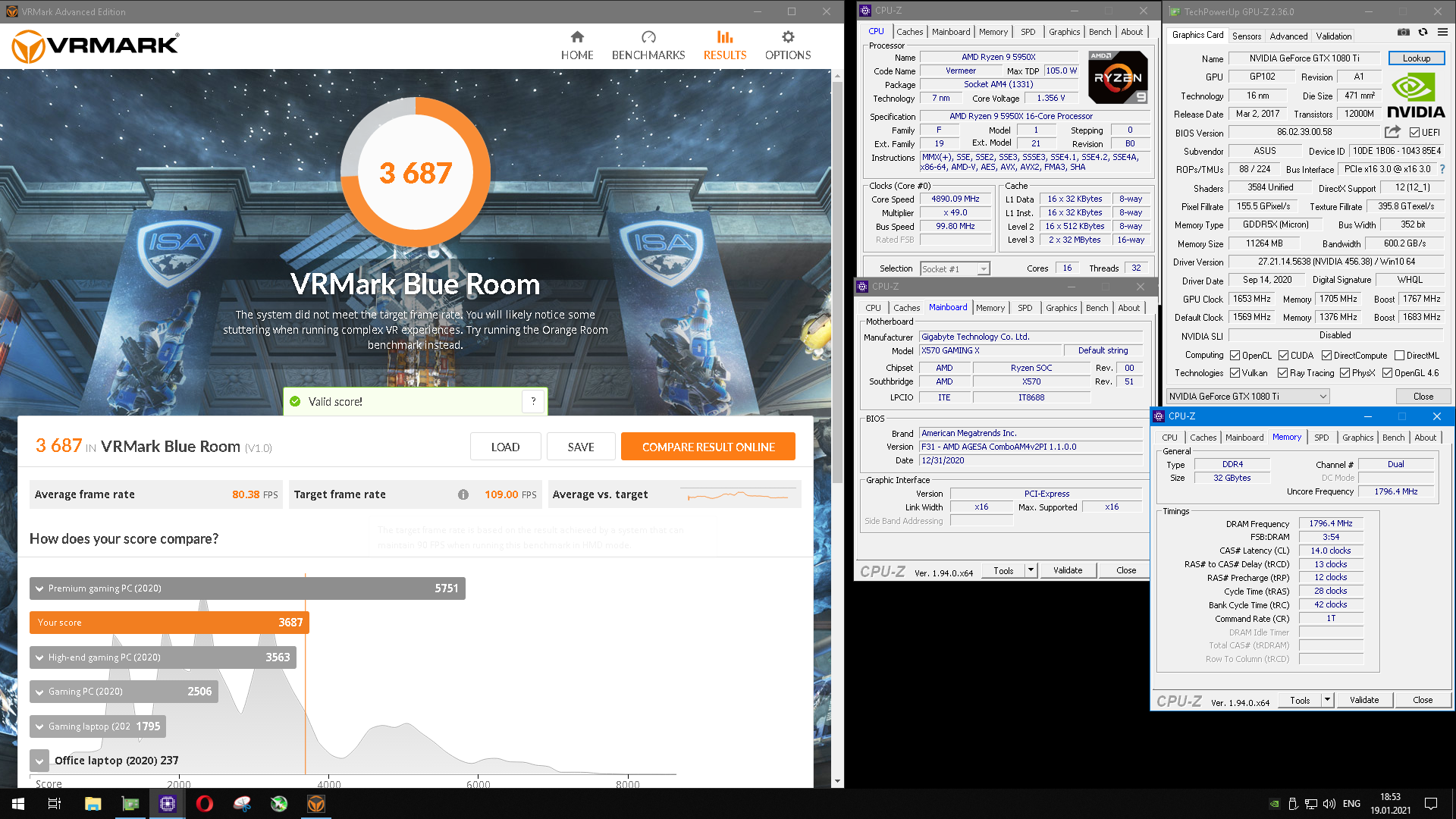Switch to Sensors tab in GPU-Z
This screenshot has height=819, width=1456.
pyautogui.click(x=1247, y=36)
